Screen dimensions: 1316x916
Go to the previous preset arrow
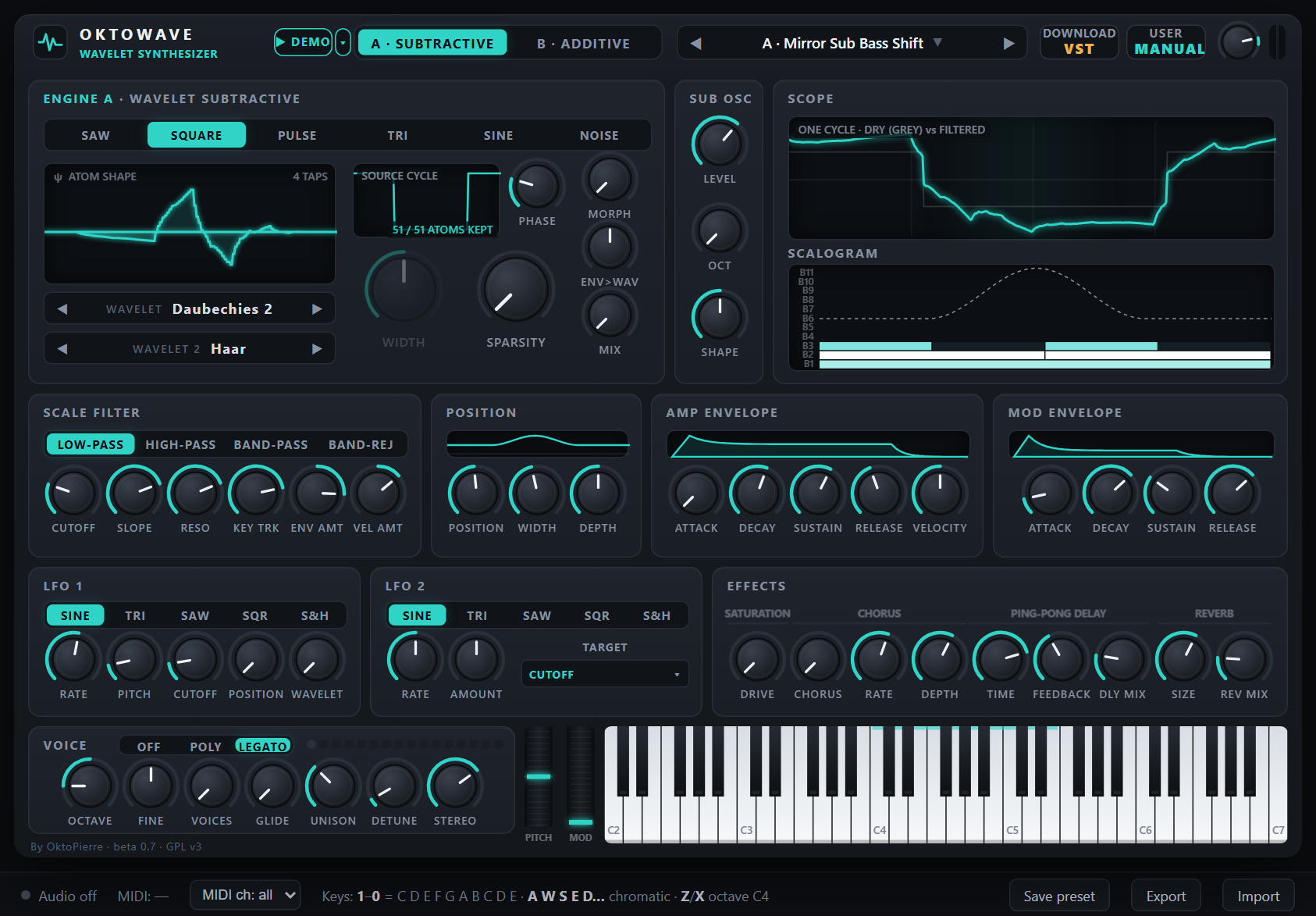pos(696,44)
